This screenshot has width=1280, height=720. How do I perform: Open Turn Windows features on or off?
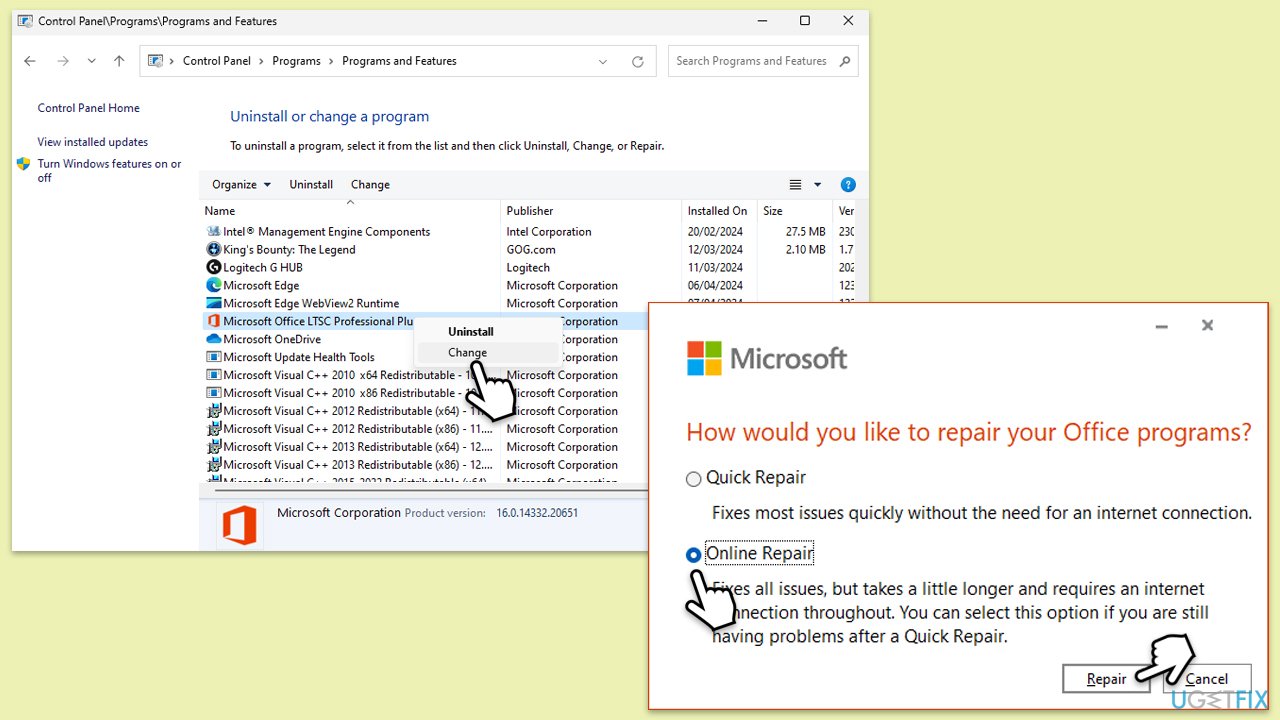point(110,171)
